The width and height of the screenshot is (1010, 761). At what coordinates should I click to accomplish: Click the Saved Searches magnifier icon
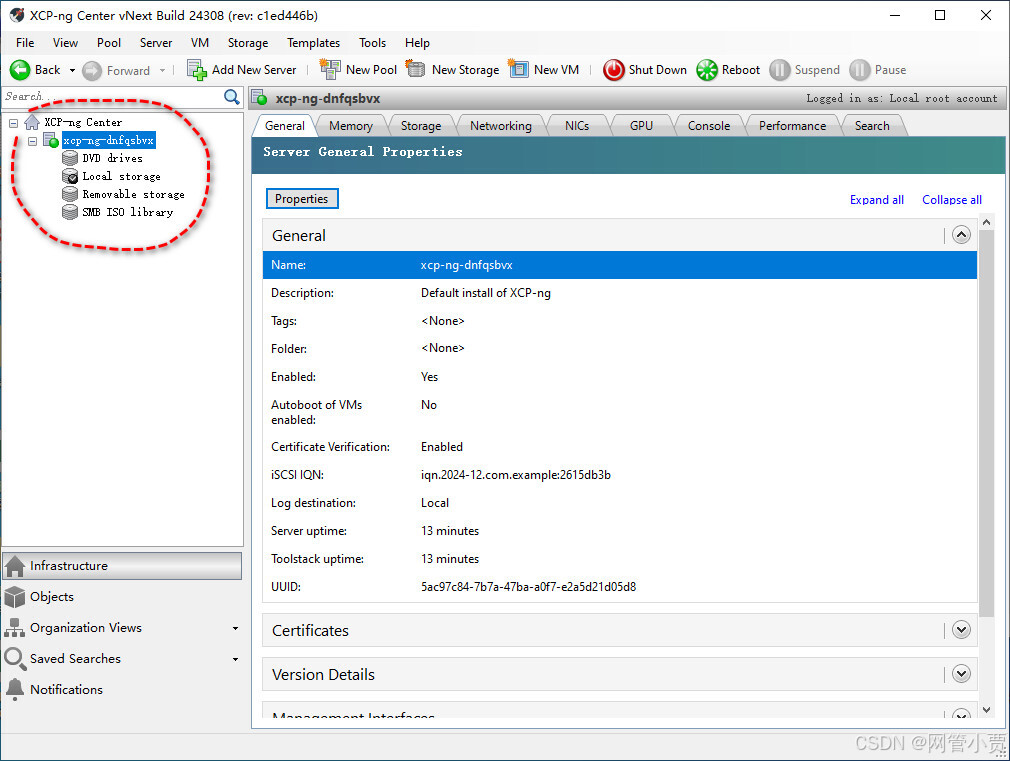point(15,659)
